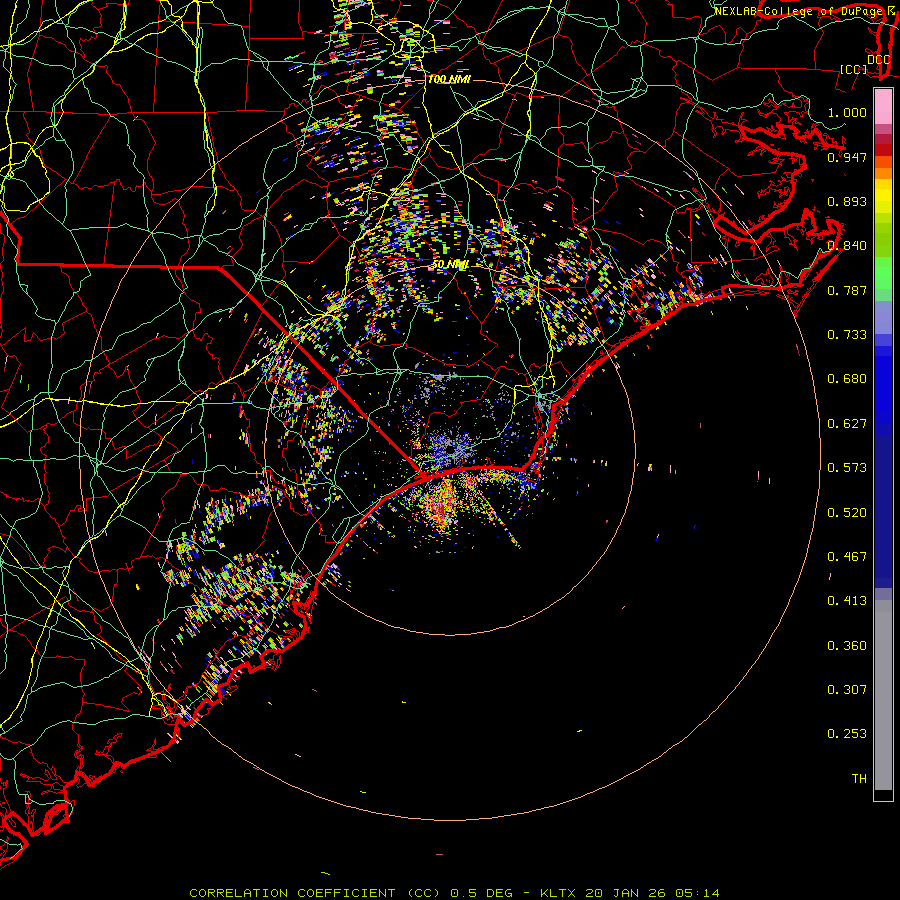The image size is (900, 900).
Task: Click the 100 NMI range ring label
Action: pyautogui.click(x=449, y=79)
